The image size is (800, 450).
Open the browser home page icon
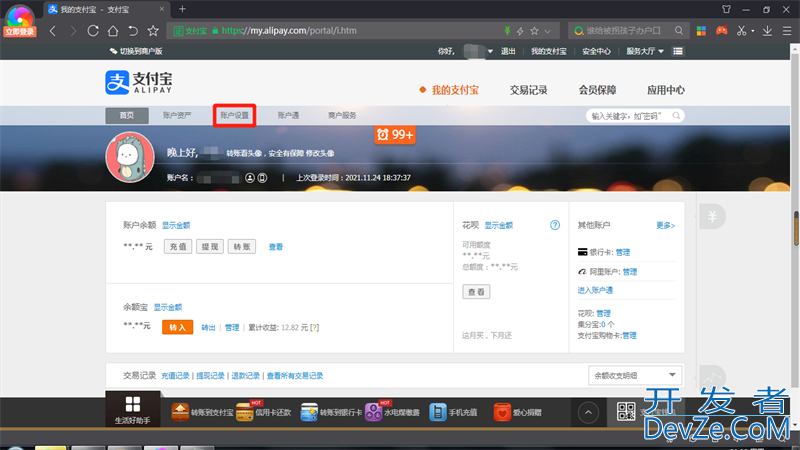[x=113, y=31]
